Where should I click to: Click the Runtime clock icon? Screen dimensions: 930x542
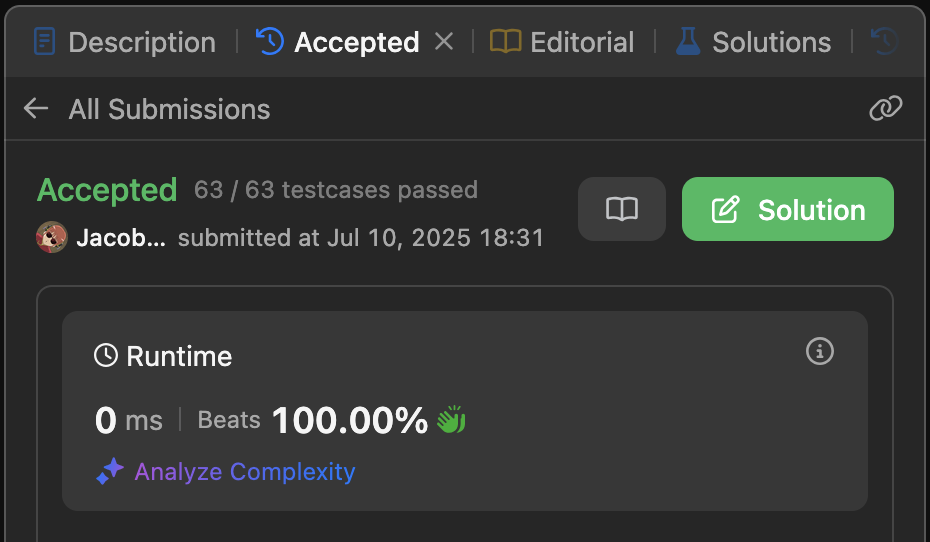[106, 355]
